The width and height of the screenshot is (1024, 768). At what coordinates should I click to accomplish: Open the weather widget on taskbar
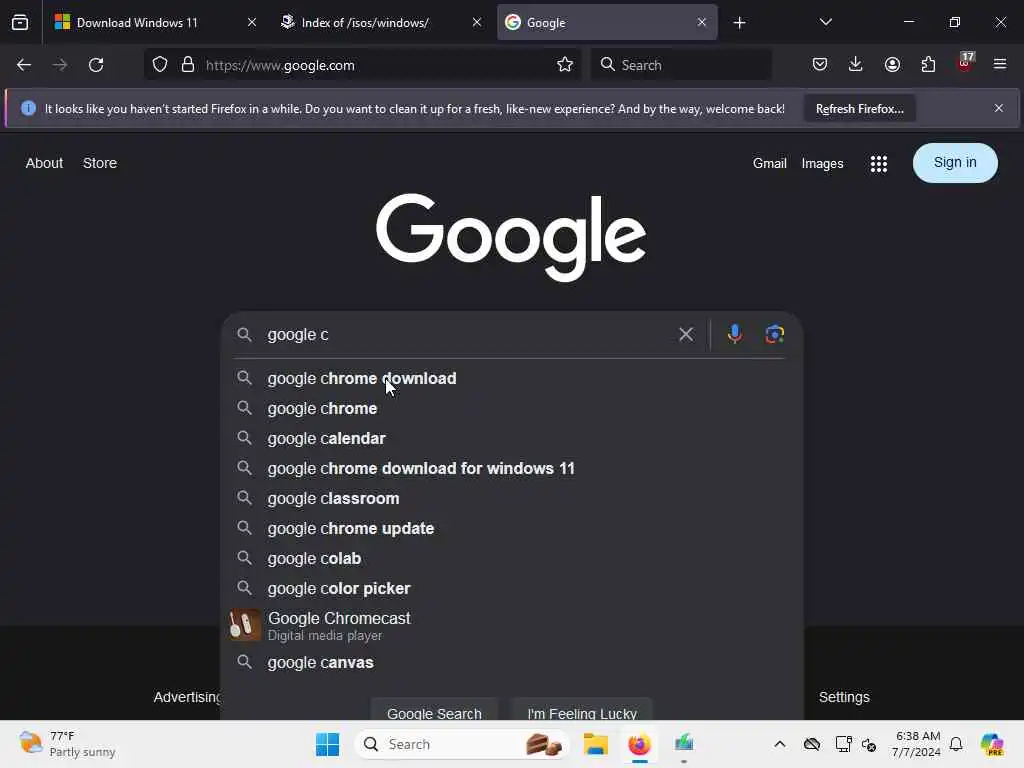coord(67,744)
